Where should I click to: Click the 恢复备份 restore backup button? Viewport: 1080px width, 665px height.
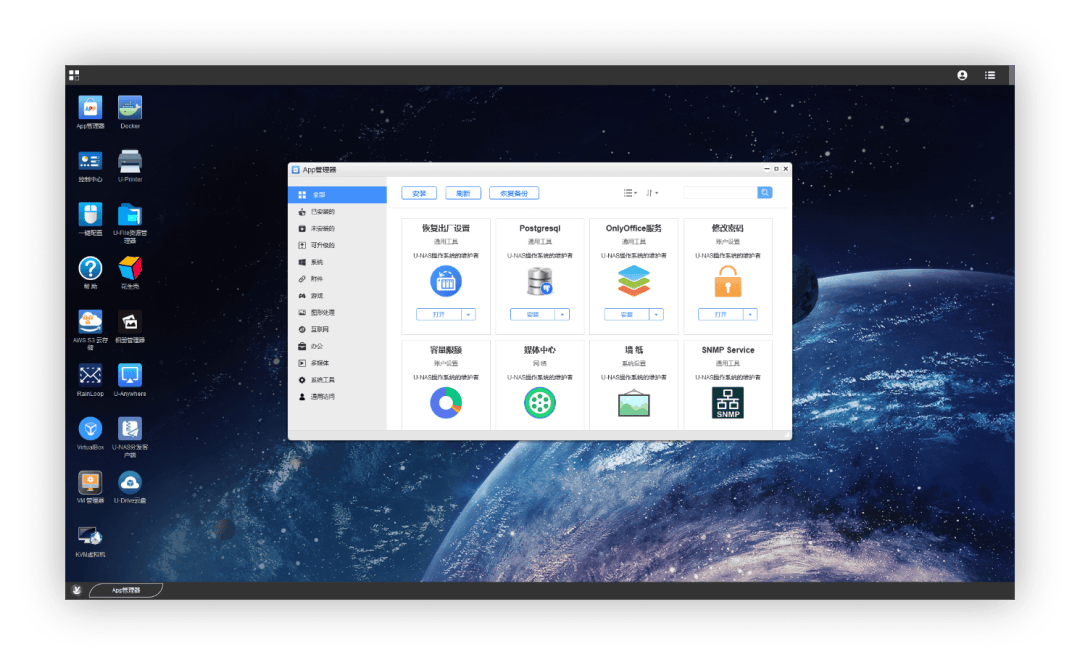[514, 194]
